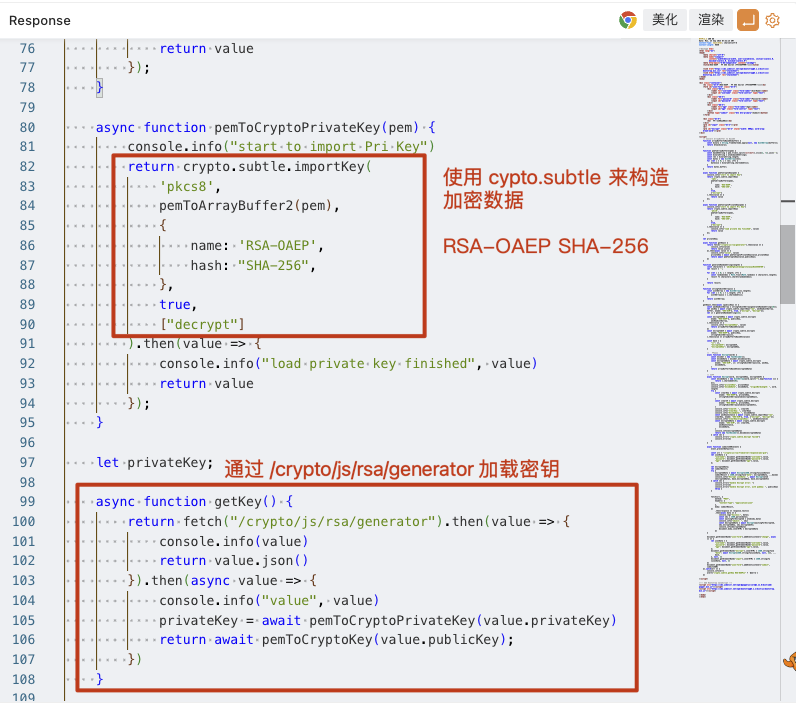Click 'crypto.subtle.importKey(' on line 82
Image resolution: width=796 pixels, height=706 pixels.
pos(277,166)
